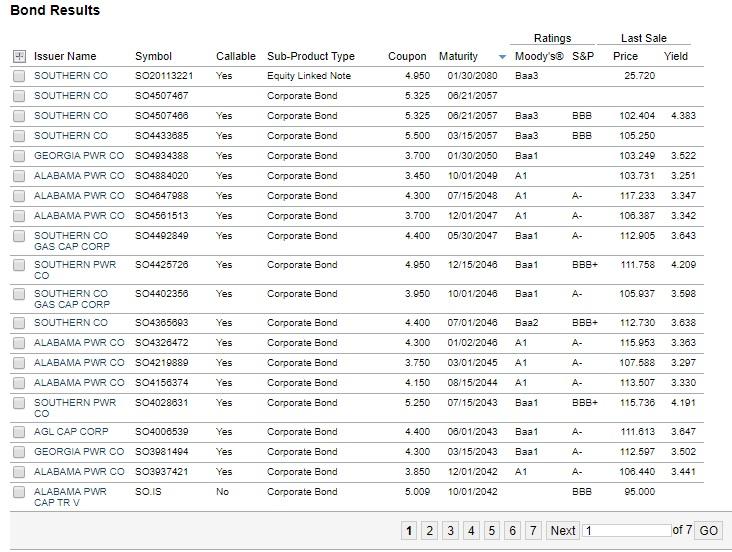Click the Next page button
This screenshot has width=732, height=552.
pos(563,531)
